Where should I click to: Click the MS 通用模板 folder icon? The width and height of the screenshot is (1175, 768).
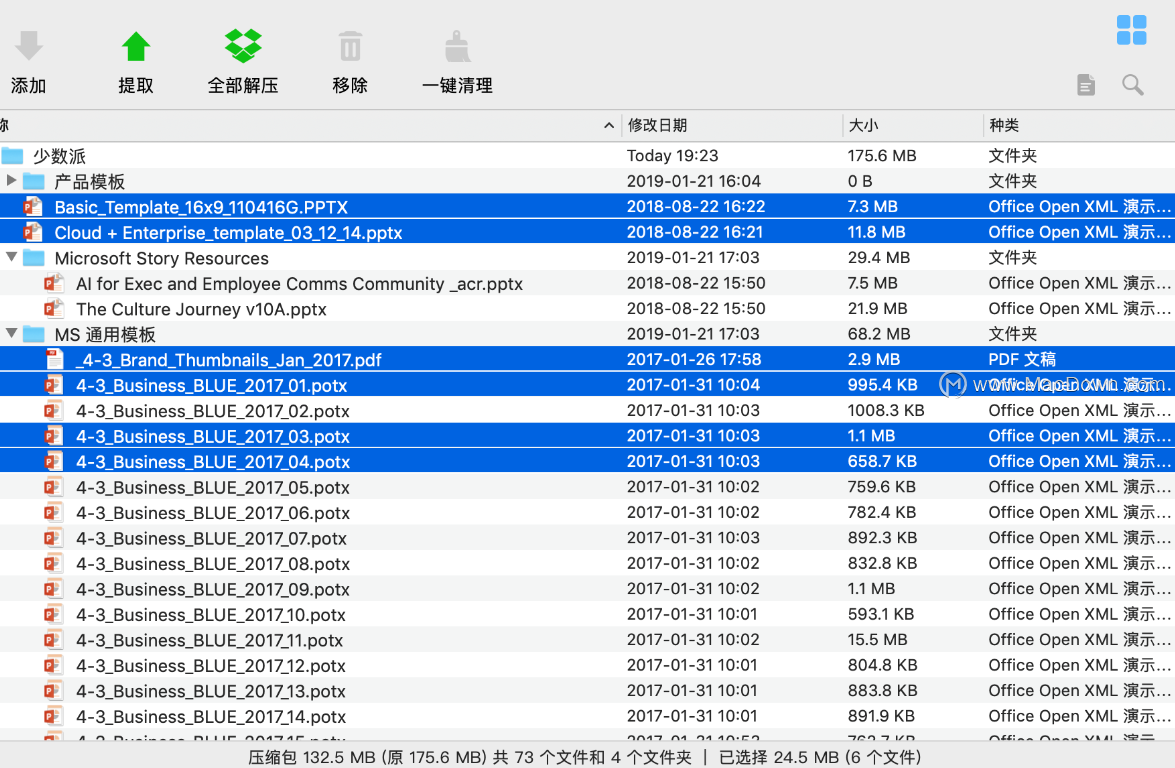[x=33, y=334]
